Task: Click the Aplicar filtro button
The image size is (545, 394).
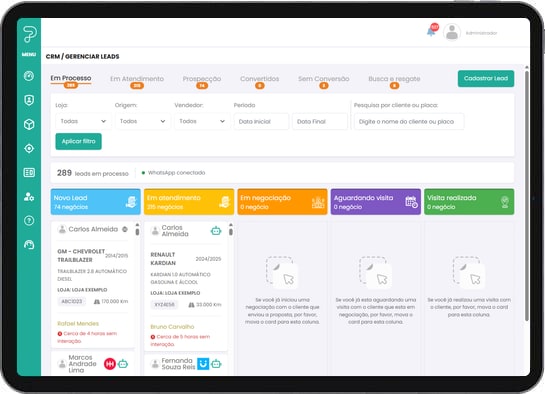Action: tap(79, 141)
